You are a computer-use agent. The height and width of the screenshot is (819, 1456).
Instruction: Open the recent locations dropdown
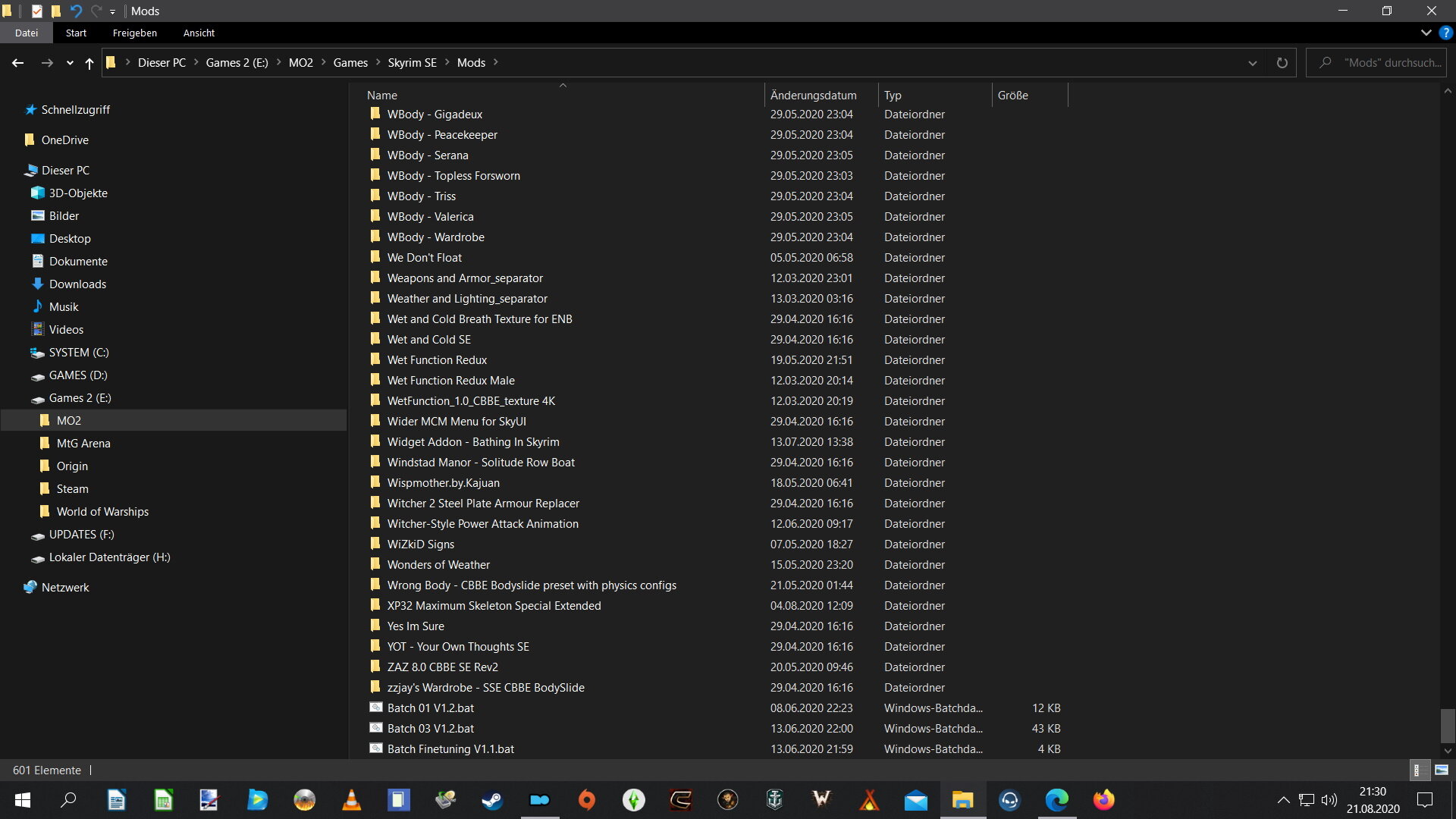point(70,63)
